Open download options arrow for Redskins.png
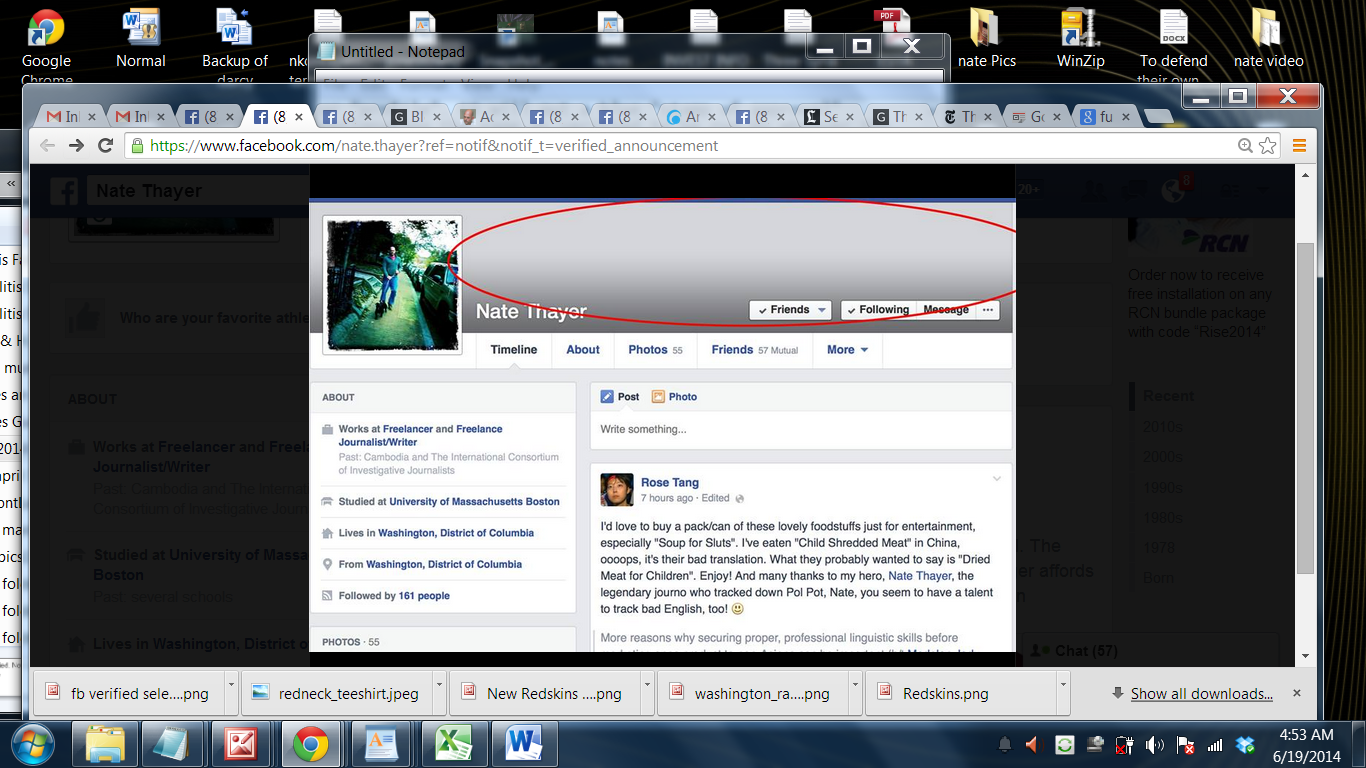 [1063, 693]
